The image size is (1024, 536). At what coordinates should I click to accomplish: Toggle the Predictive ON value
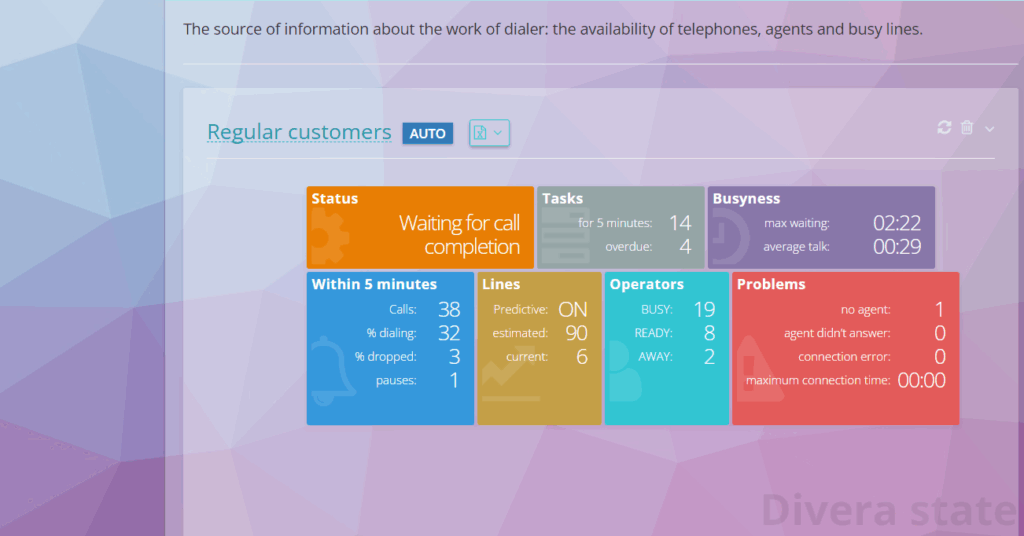click(572, 309)
